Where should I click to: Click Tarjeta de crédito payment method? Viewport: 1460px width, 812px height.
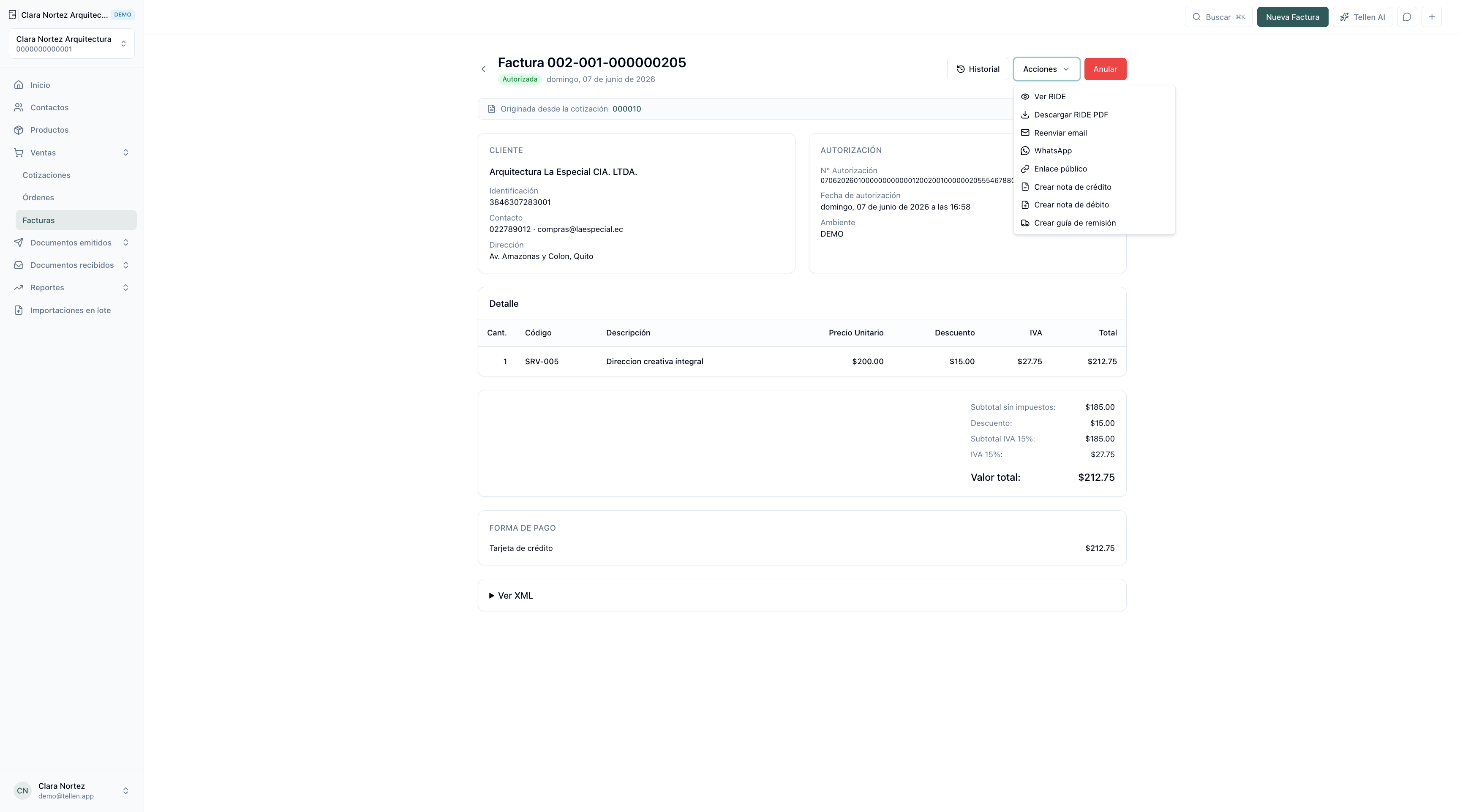520,548
